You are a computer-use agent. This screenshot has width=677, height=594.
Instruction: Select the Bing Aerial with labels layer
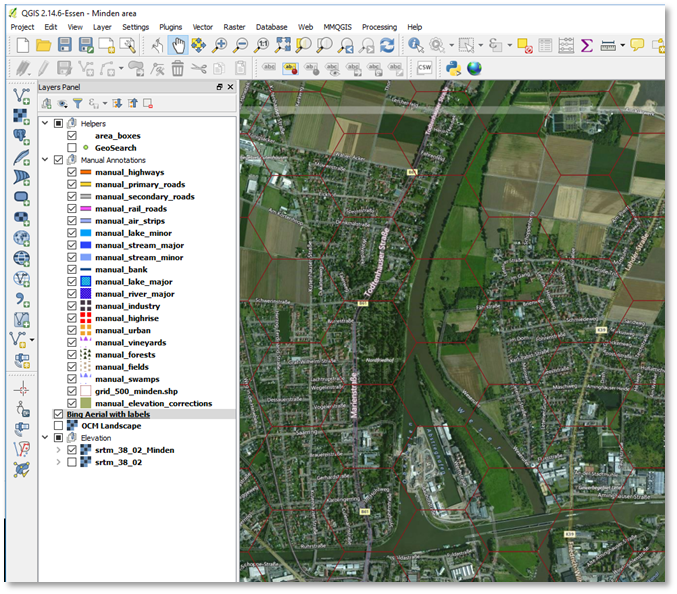[x=109, y=414]
